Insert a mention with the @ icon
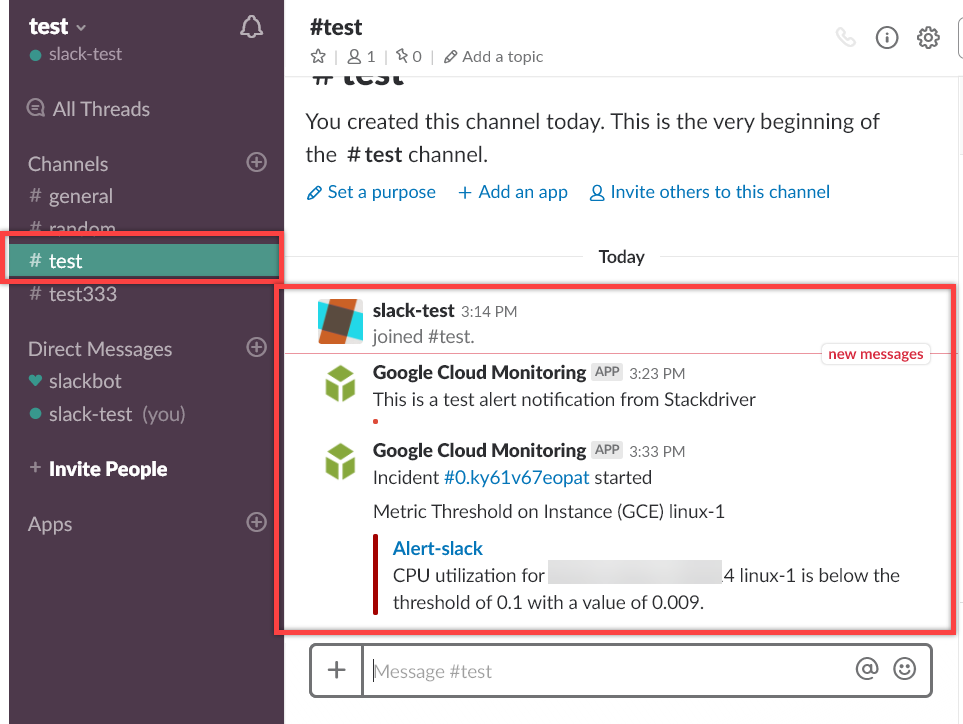963x724 pixels. (867, 668)
